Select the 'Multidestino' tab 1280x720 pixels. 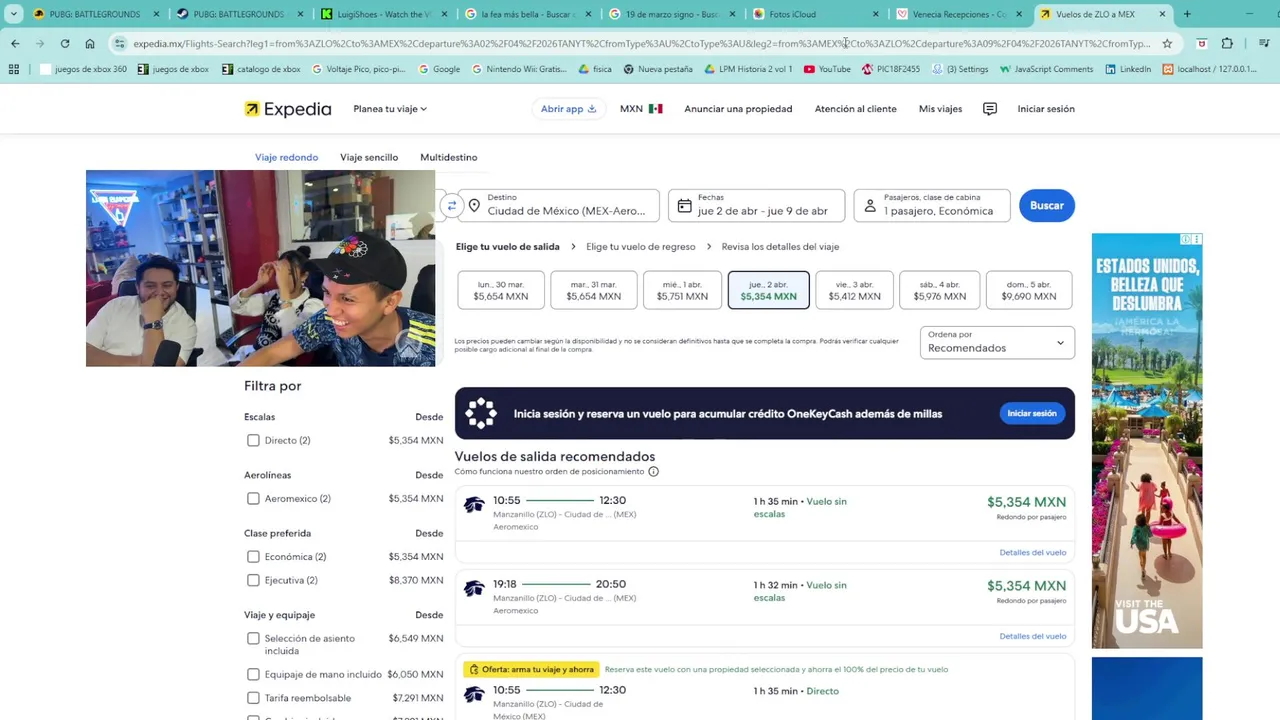coord(449,157)
